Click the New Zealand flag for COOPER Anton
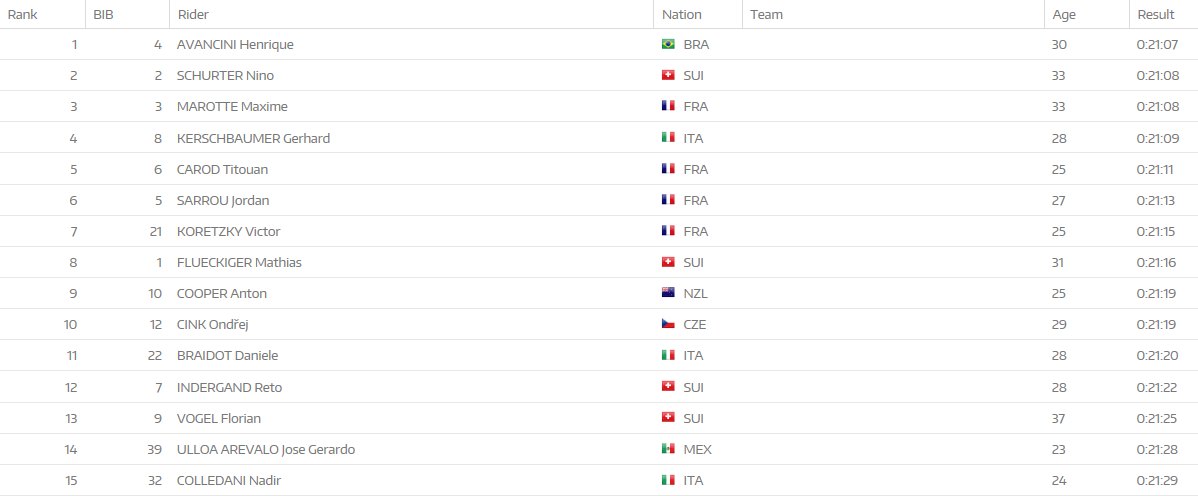 tap(668, 294)
